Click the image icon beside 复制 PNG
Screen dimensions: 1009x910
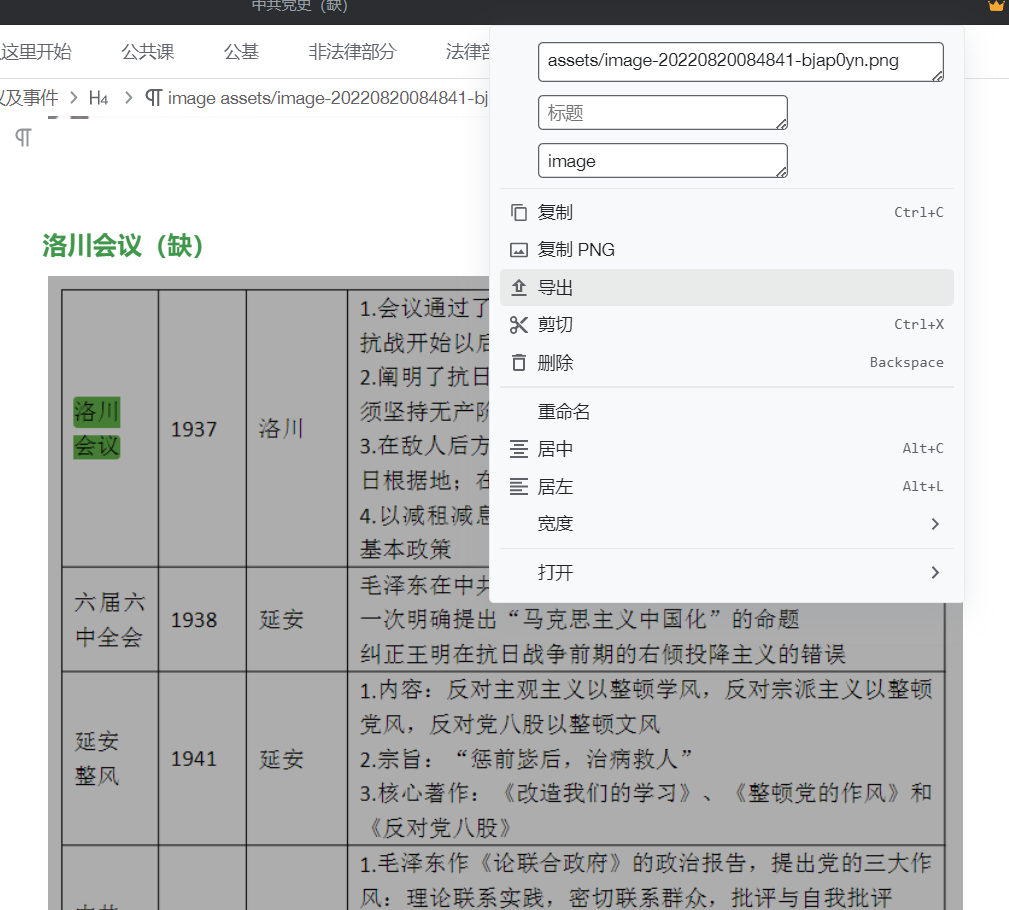518,250
